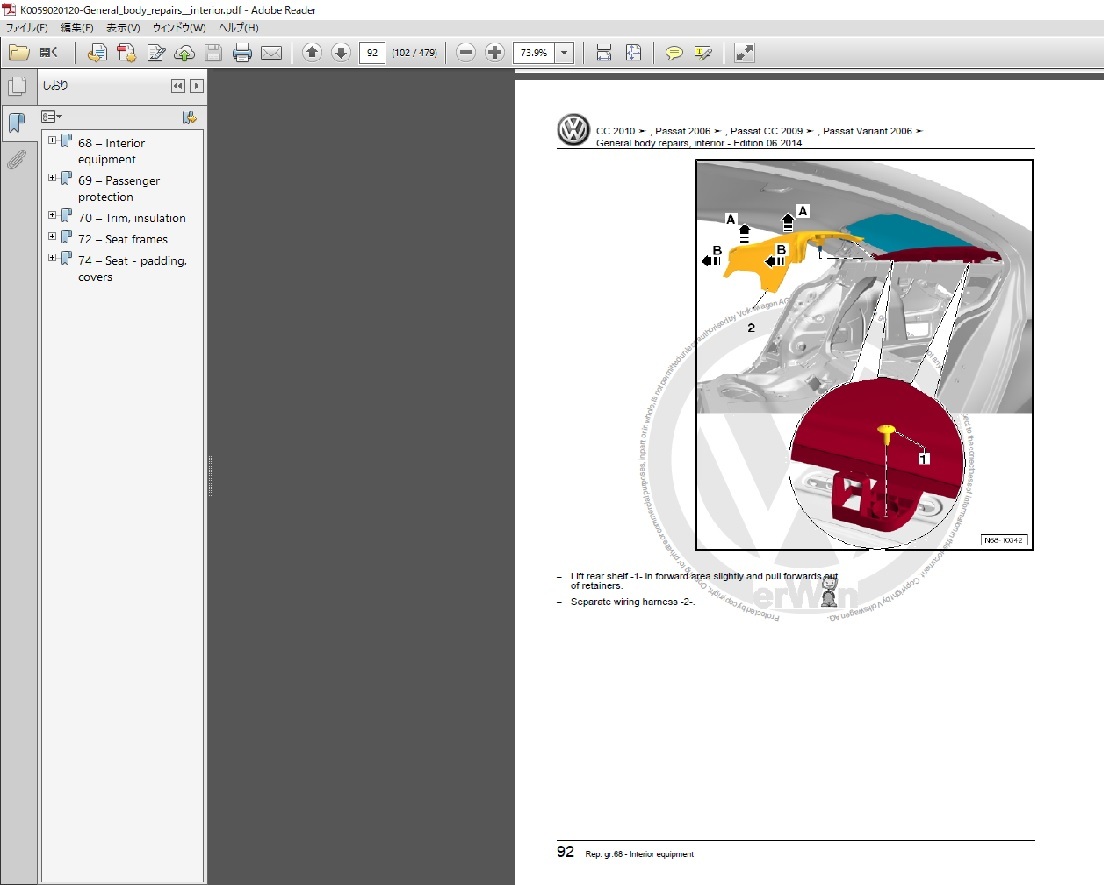
Task: Open the zoom level dropdown arrow
Action: point(564,52)
